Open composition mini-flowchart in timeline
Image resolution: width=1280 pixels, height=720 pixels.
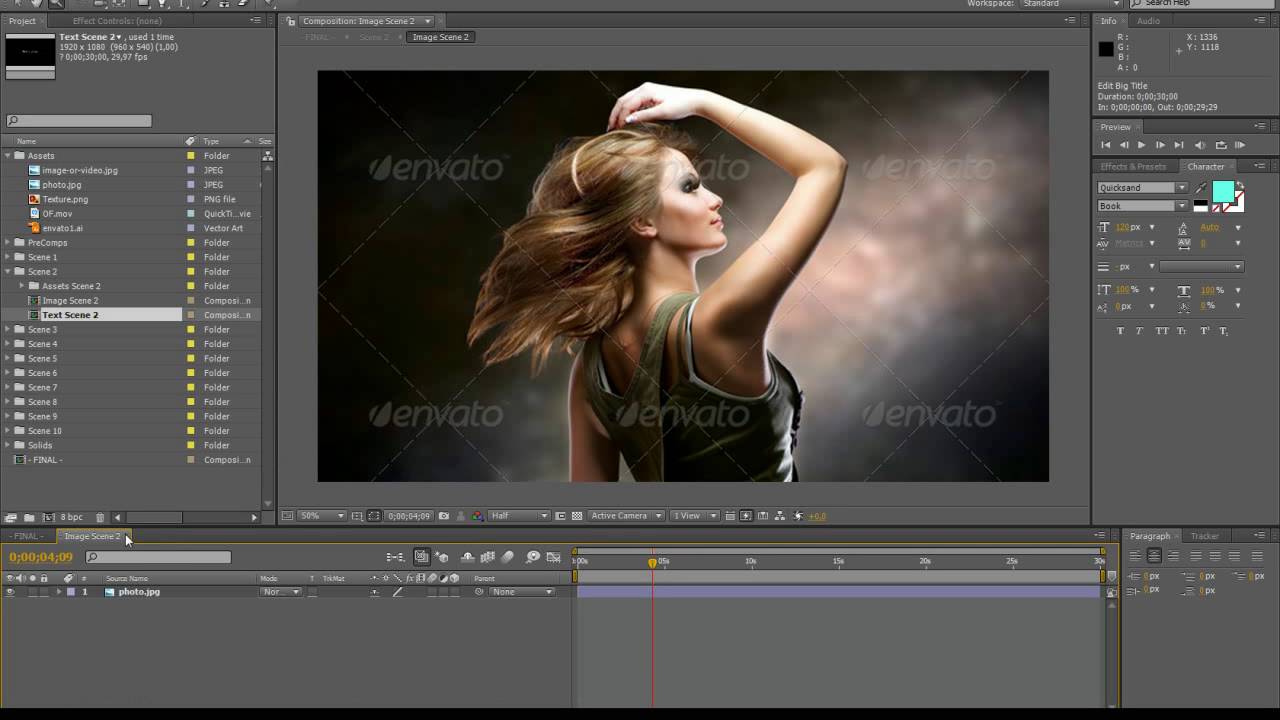pyautogui.click(x=396, y=557)
